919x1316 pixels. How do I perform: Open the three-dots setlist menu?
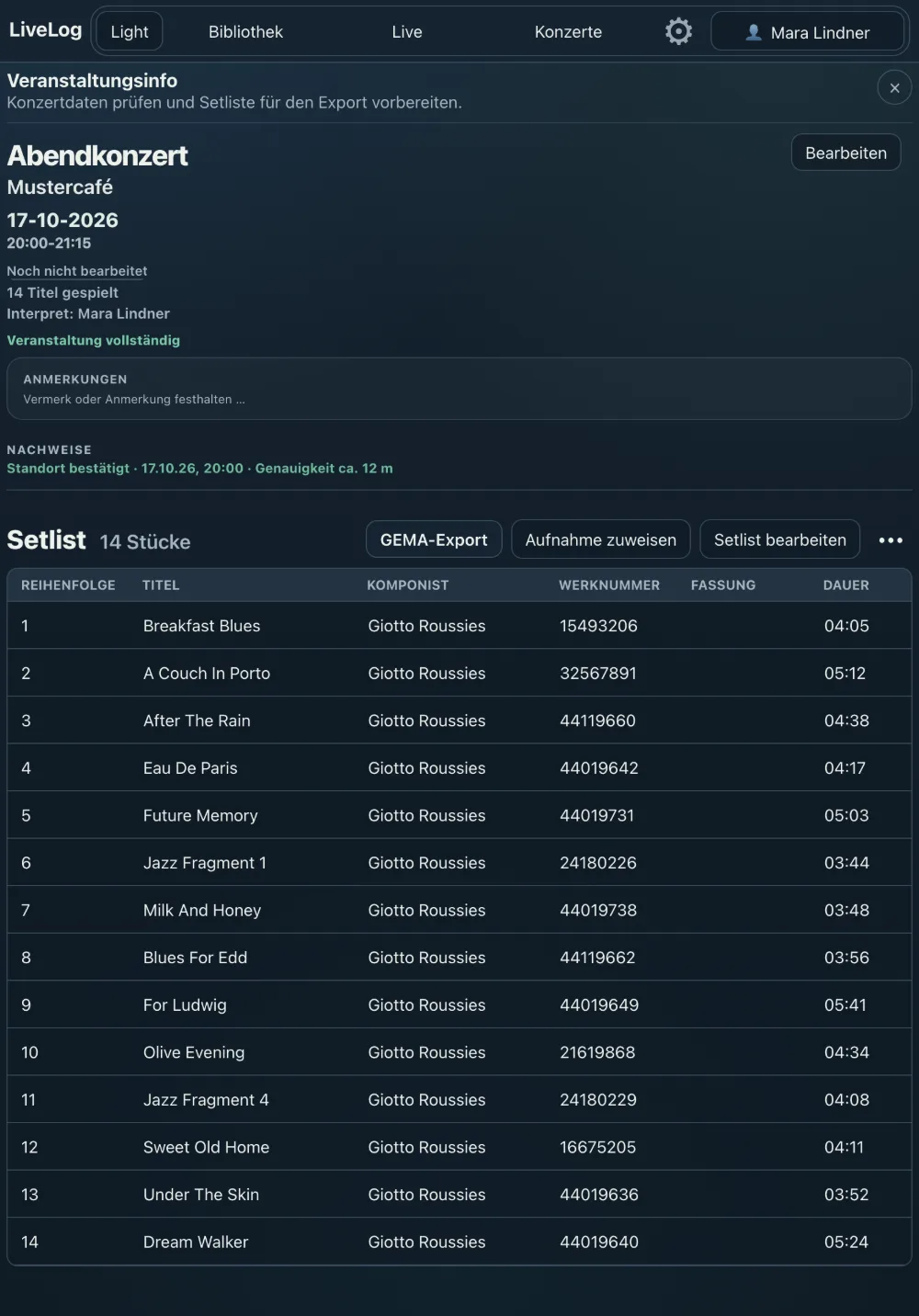[891, 540]
